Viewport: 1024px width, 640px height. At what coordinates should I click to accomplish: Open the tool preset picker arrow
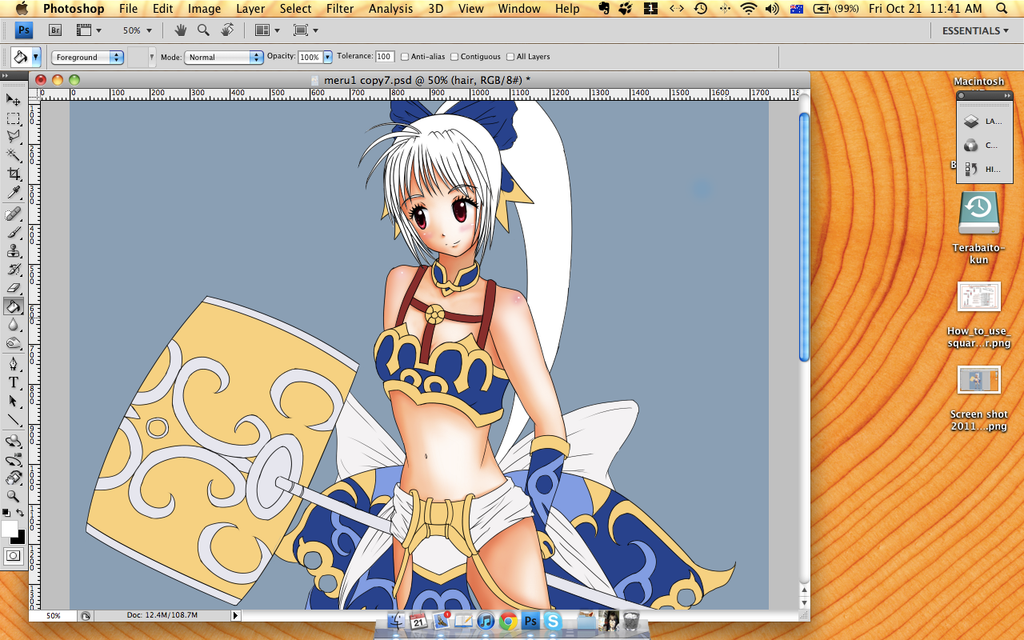pos(36,57)
